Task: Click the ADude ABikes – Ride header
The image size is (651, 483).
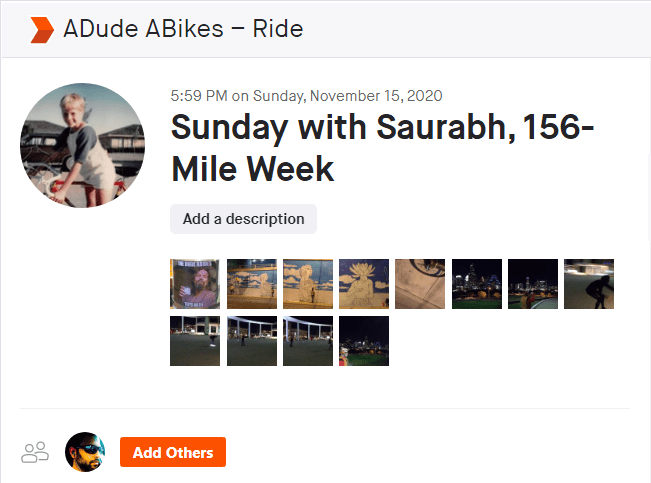Action: pos(183,29)
